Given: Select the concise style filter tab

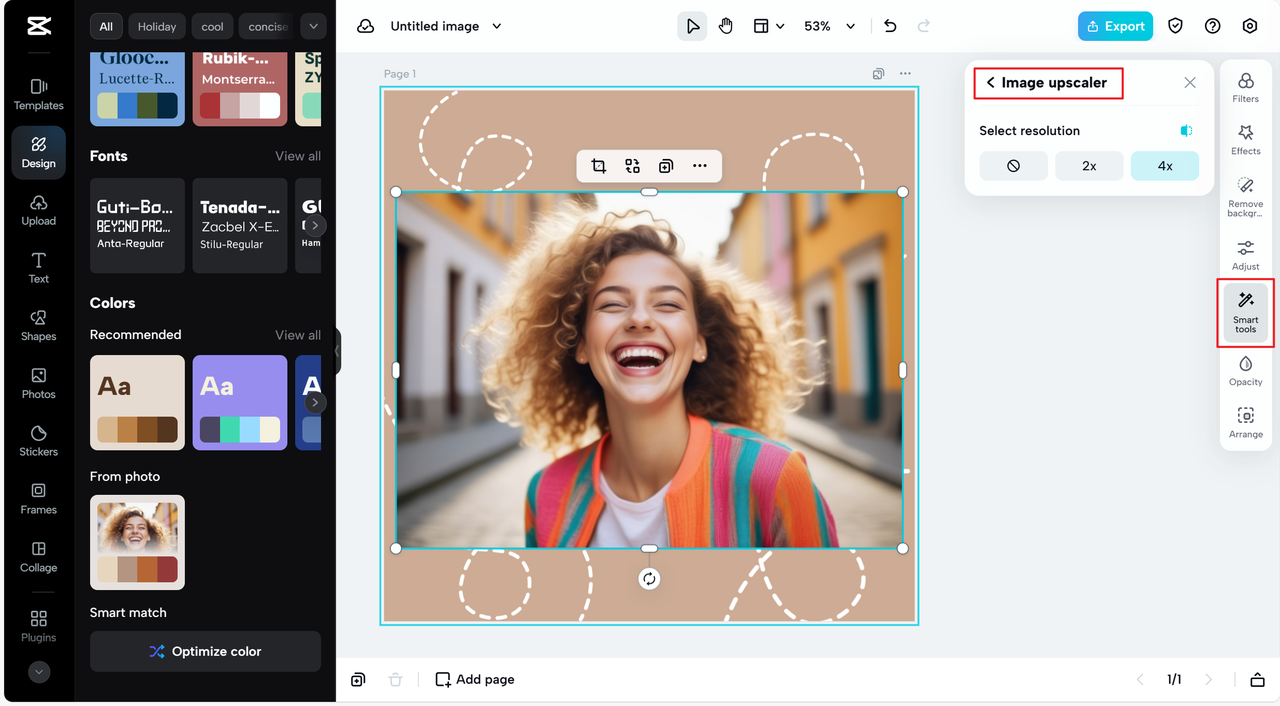Looking at the screenshot, I should [268, 26].
